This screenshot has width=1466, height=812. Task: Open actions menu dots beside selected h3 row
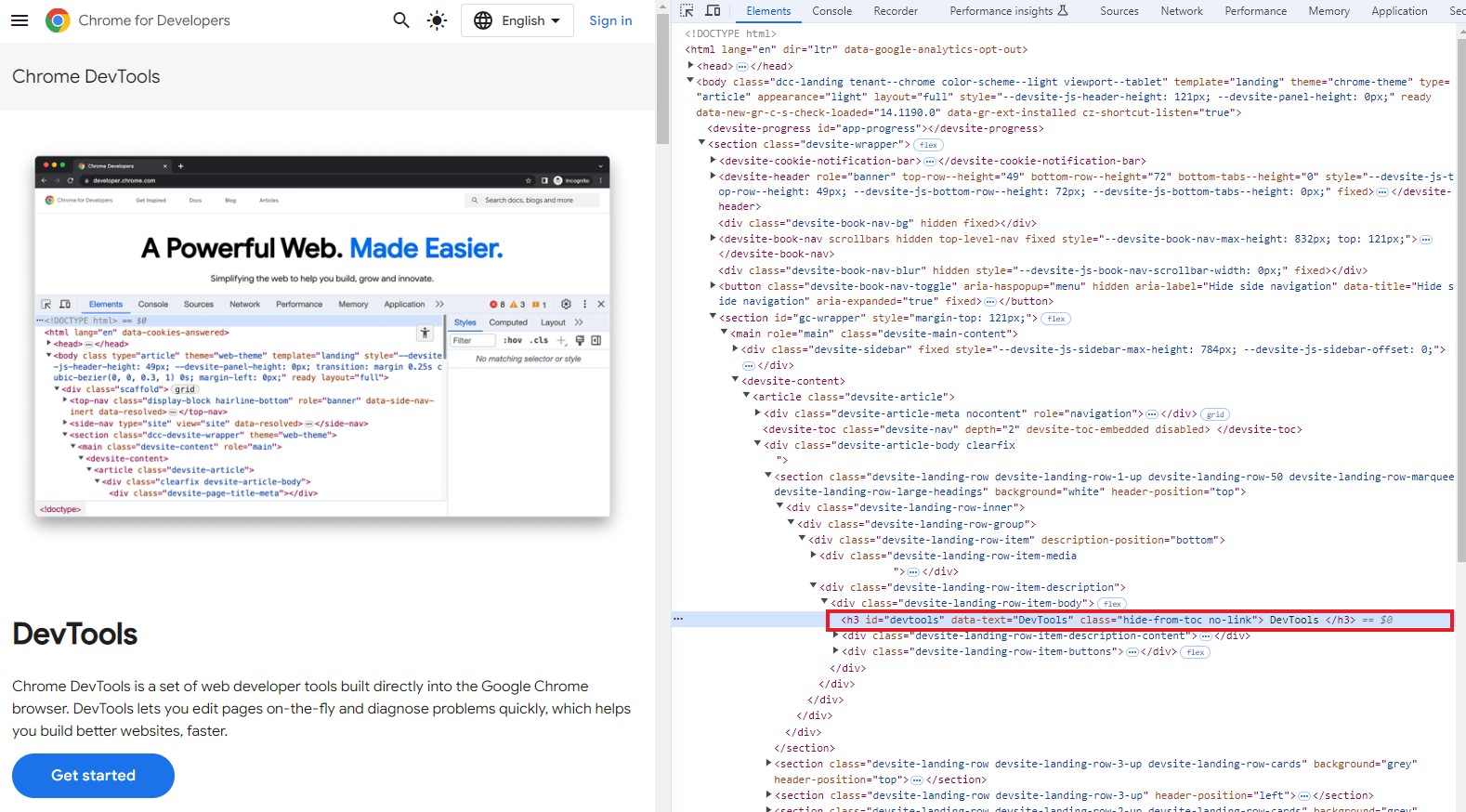coord(678,619)
